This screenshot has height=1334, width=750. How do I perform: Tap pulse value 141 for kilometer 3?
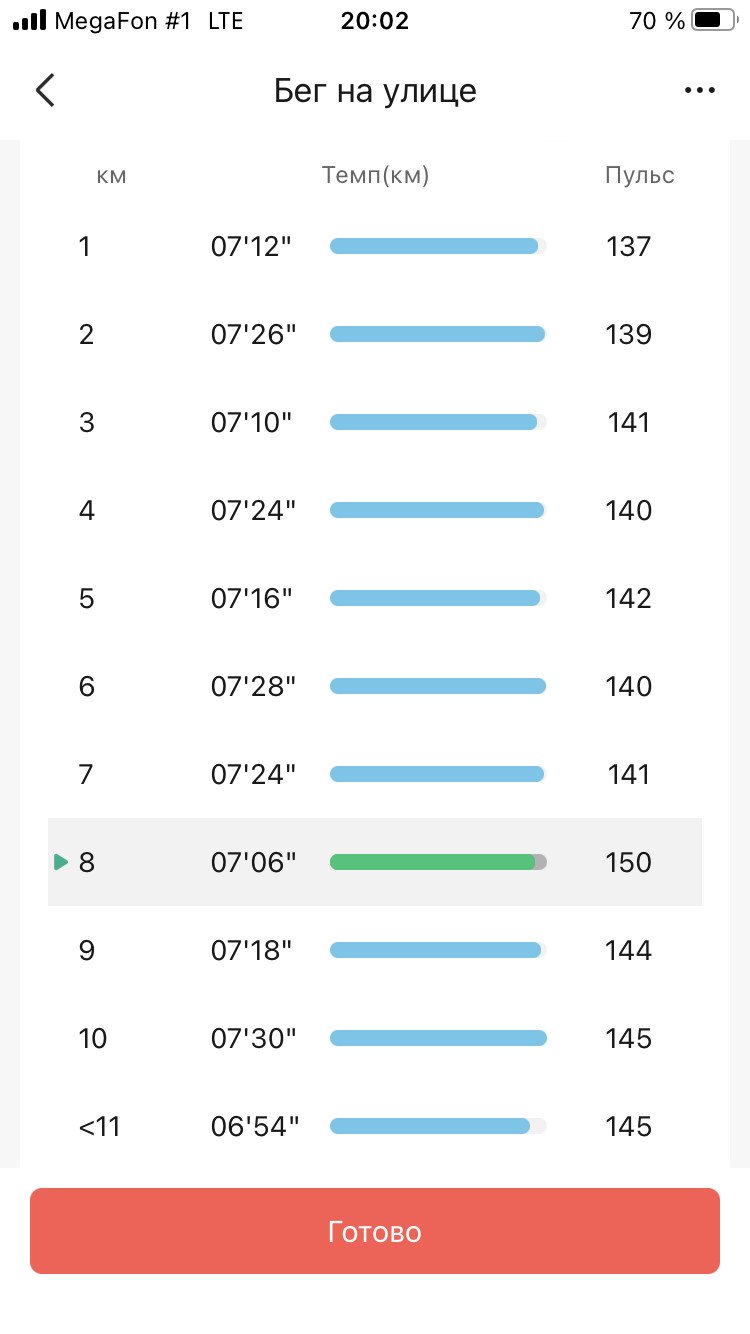(x=629, y=422)
